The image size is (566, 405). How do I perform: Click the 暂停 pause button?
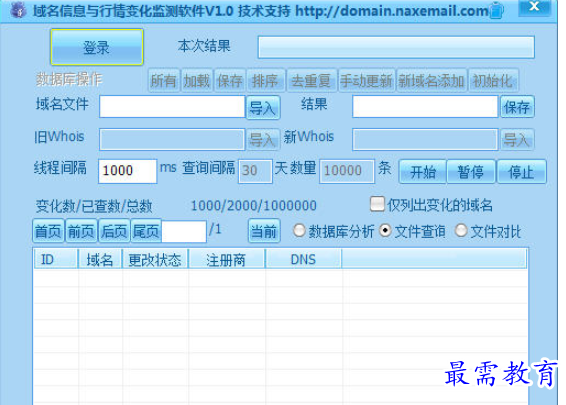tap(471, 172)
